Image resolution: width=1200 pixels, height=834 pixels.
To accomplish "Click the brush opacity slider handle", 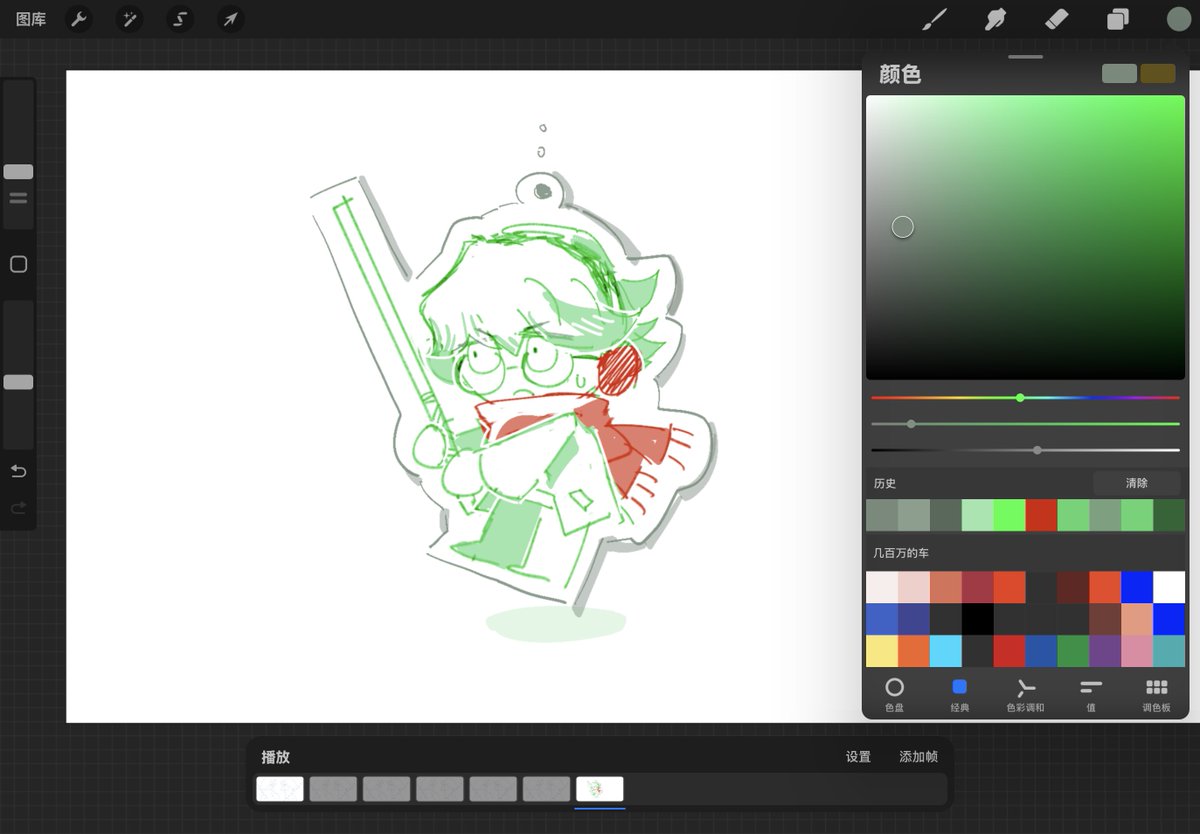I will coord(18,382).
